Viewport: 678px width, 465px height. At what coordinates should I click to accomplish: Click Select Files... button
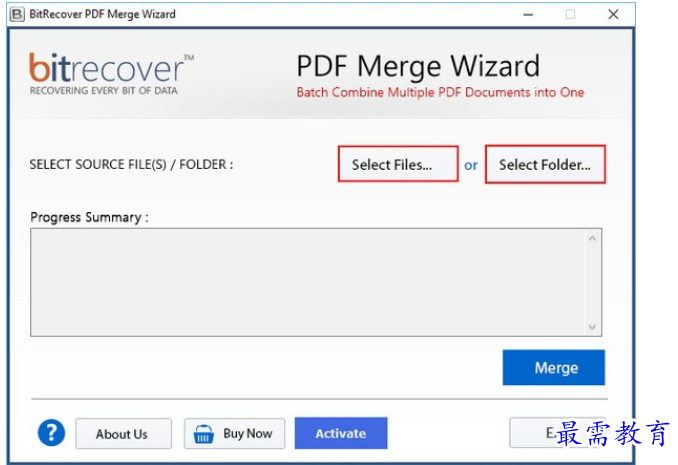(398, 164)
